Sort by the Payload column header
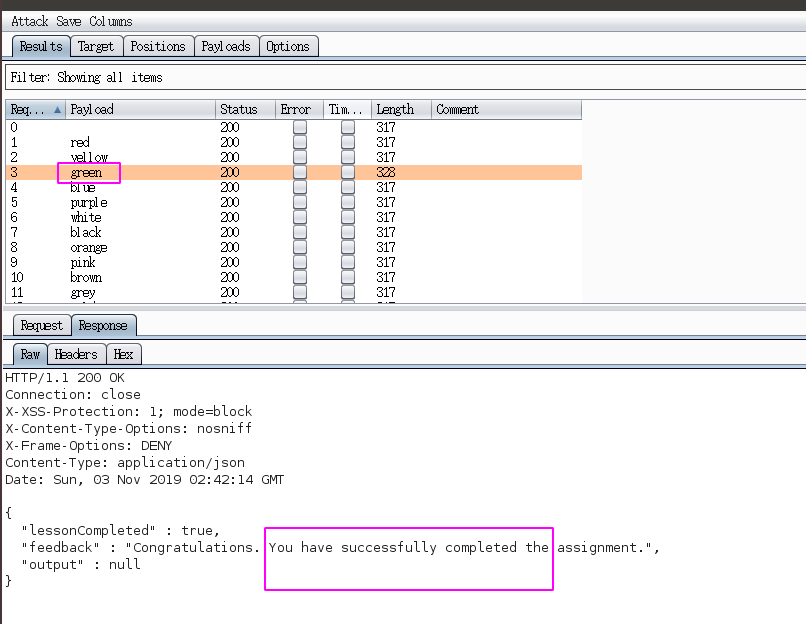This screenshot has height=624, width=806. click(140, 109)
